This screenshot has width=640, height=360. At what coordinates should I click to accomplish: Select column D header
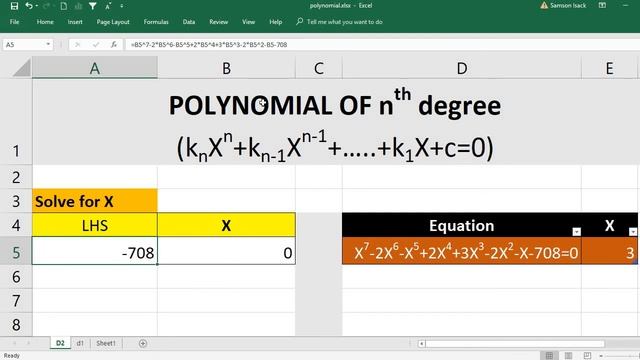click(x=462, y=68)
